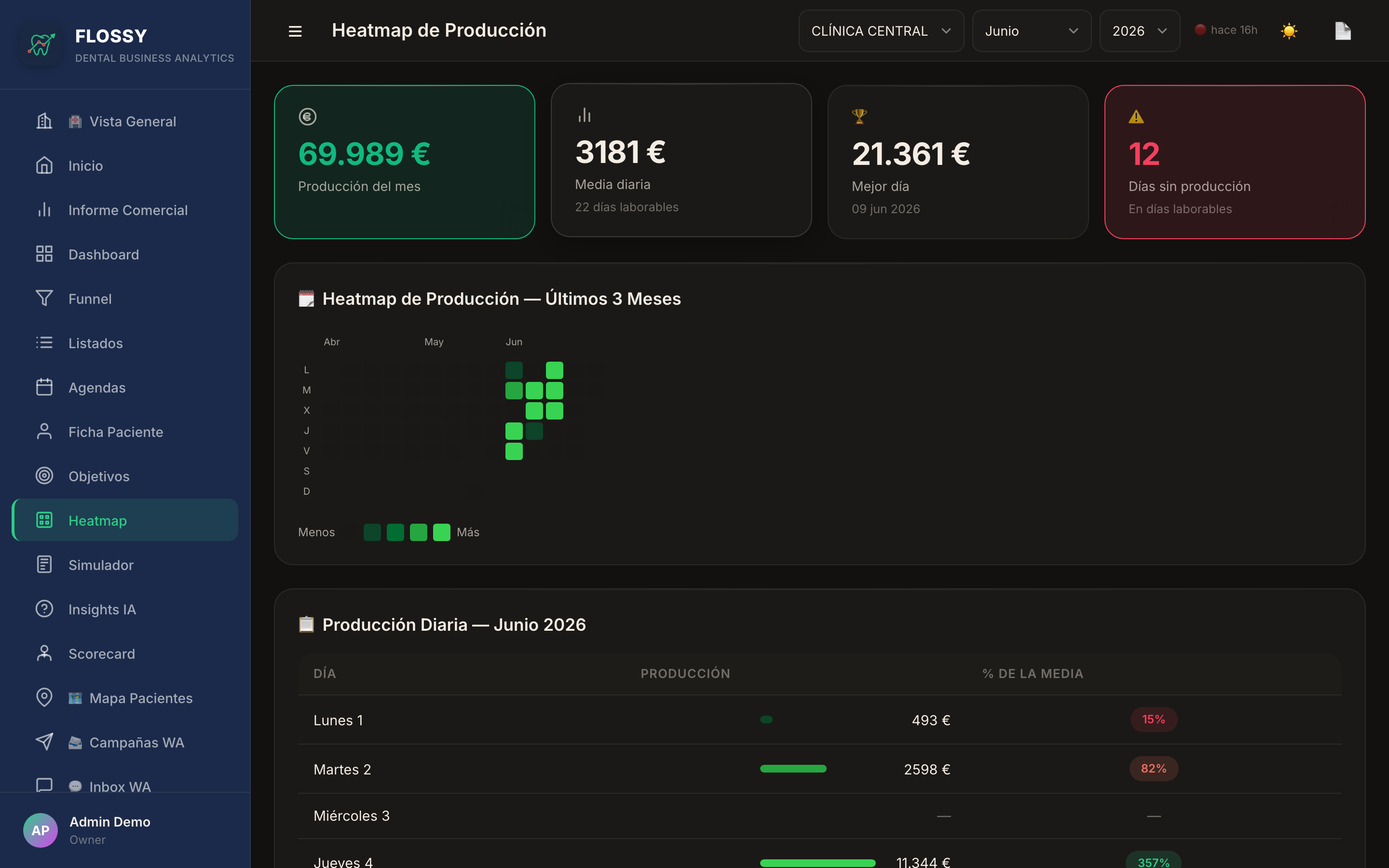This screenshot has height=868, width=1389.
Task: Click the Insights IA question icon
Action: (44, 609)
